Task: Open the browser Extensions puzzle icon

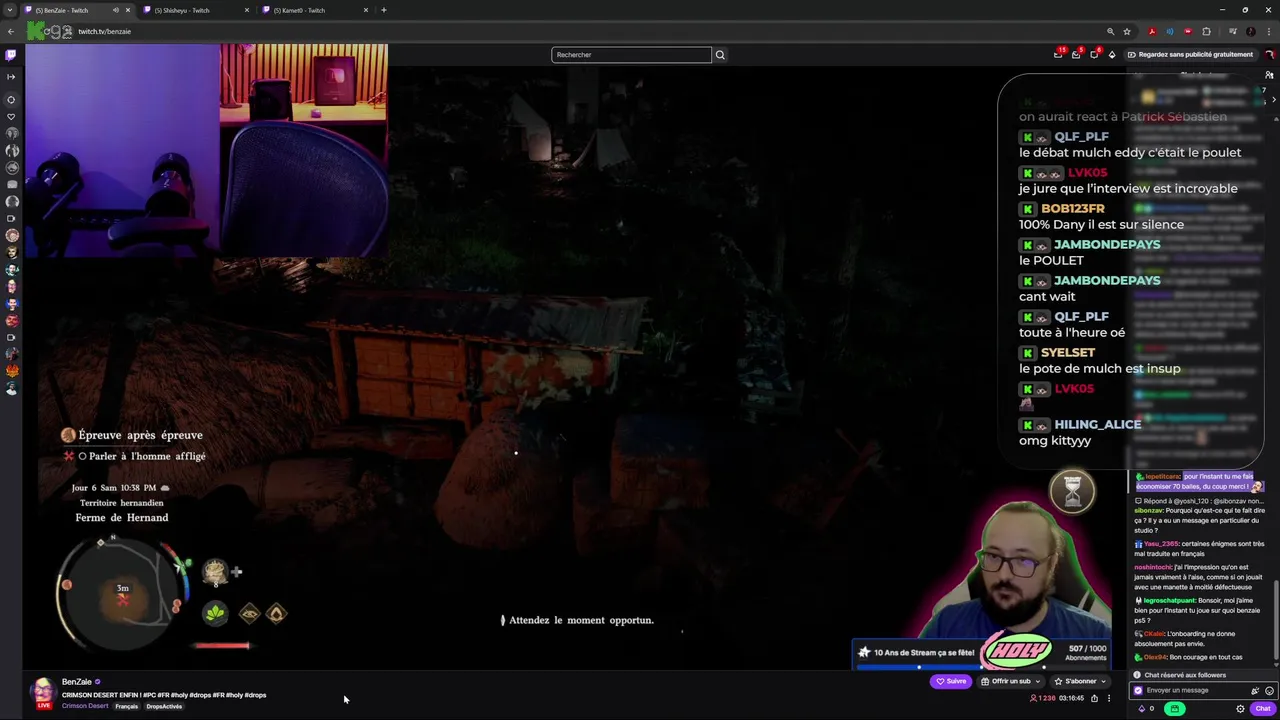Action: pos(1206,31)
